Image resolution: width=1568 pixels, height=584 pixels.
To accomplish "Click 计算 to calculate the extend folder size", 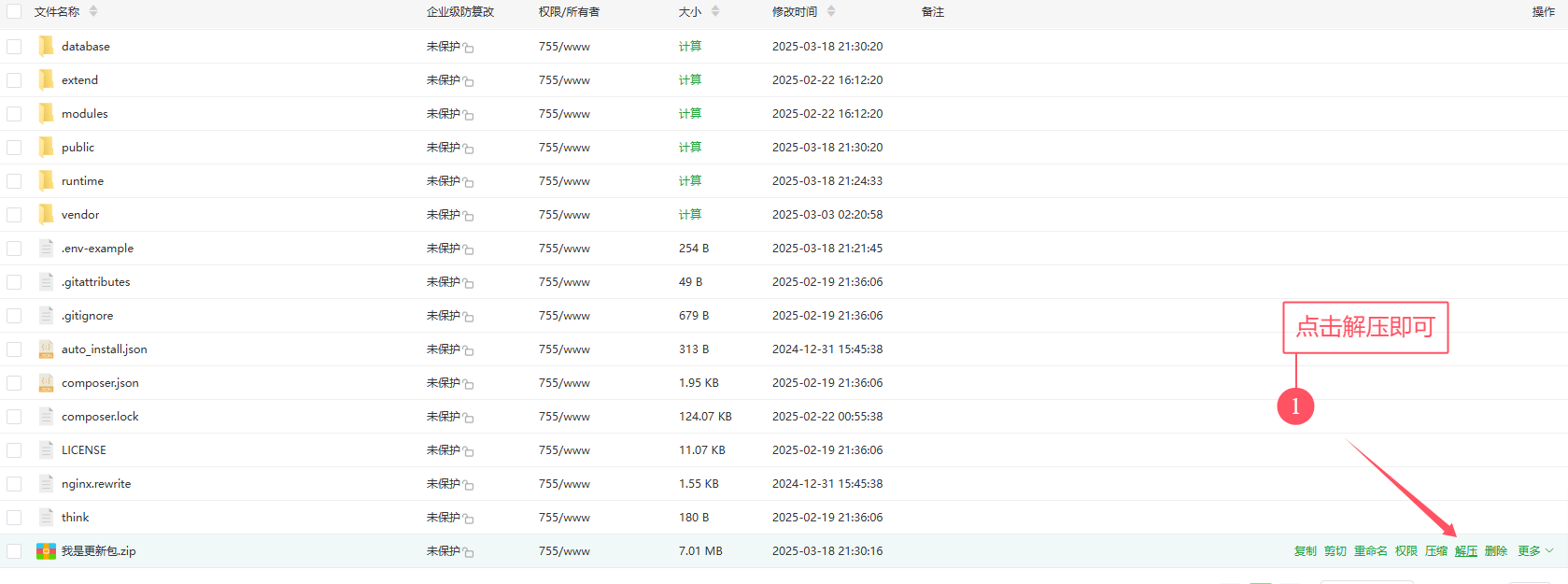I will click(690, 80).
